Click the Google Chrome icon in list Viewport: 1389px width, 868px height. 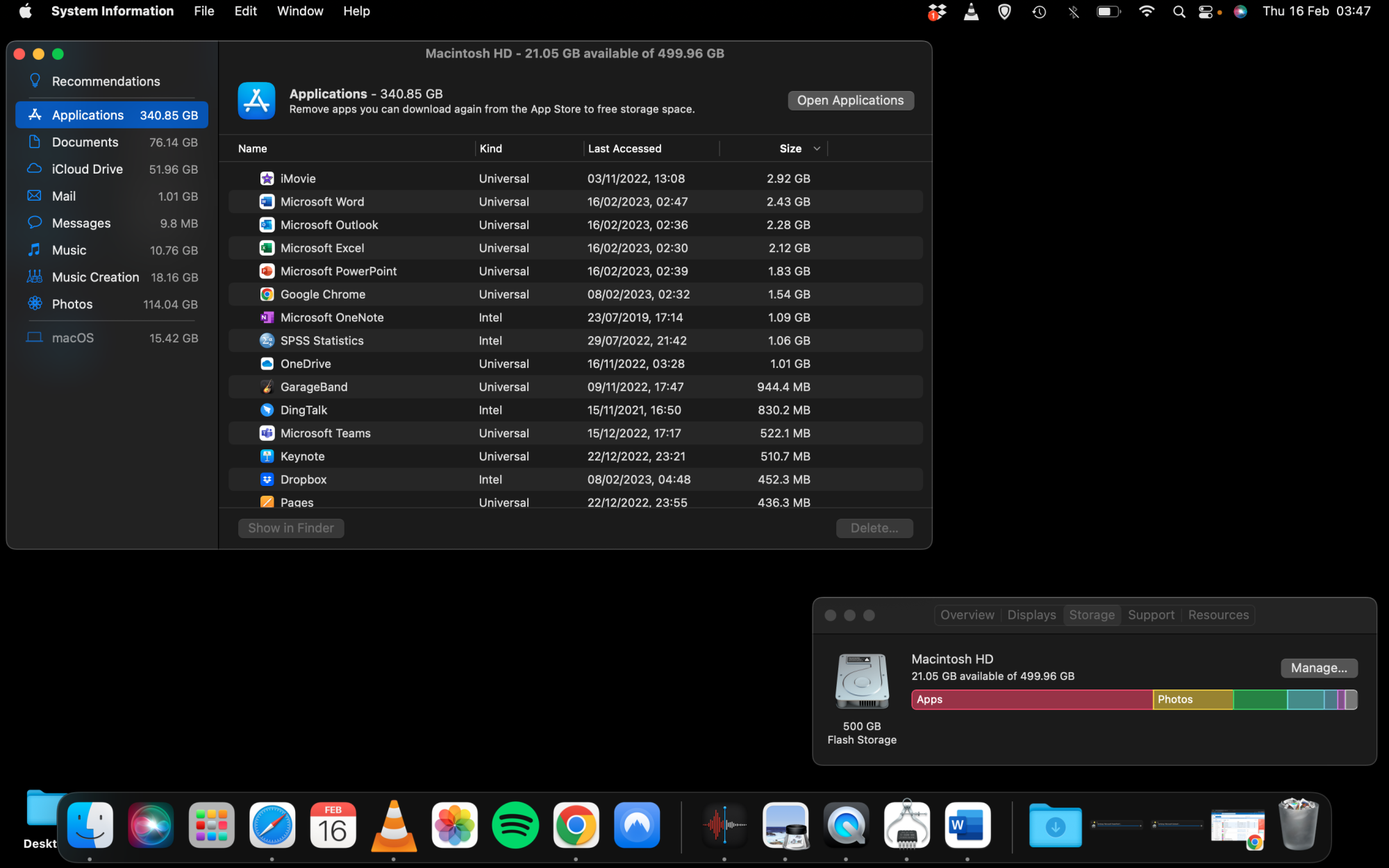267,294
